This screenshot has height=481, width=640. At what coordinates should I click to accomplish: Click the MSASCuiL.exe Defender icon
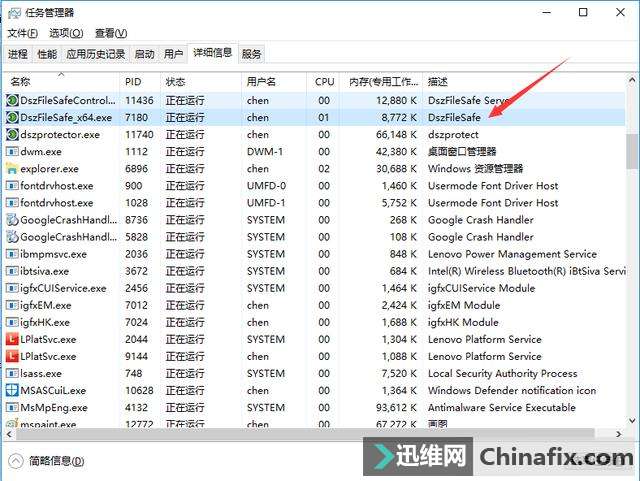tap(12, 390)
